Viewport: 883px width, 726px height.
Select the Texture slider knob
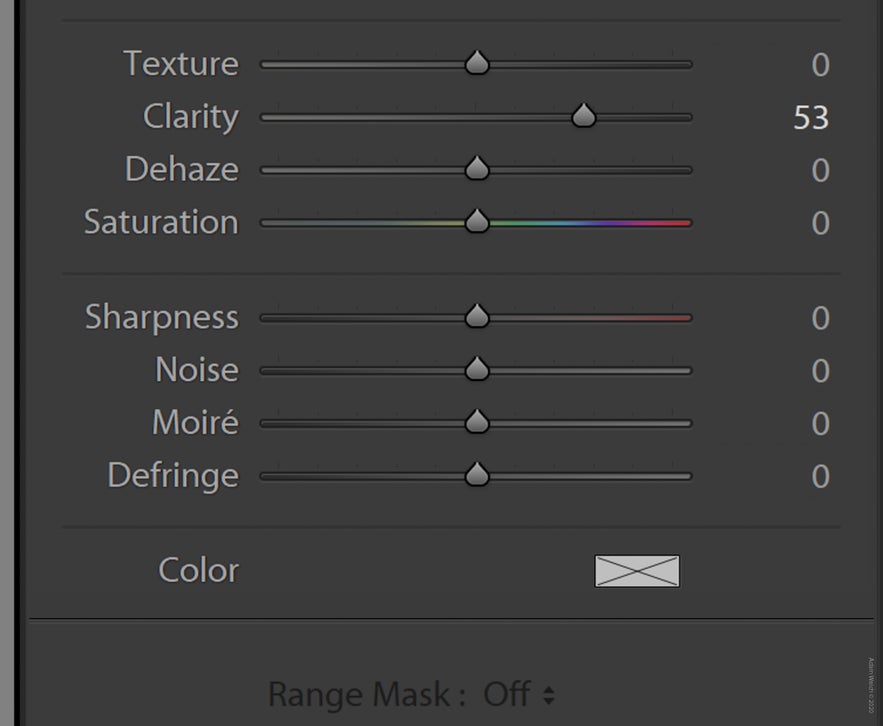[477, 63]
